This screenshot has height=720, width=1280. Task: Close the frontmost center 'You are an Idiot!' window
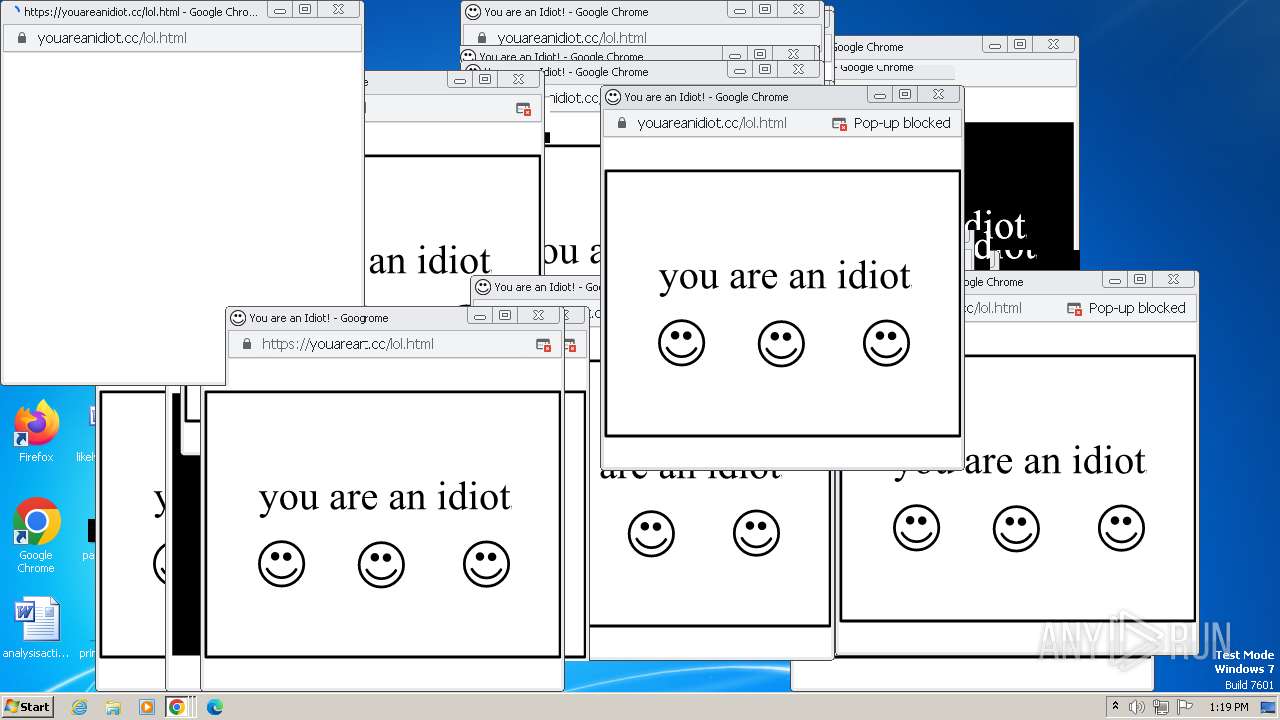point(938,94)
